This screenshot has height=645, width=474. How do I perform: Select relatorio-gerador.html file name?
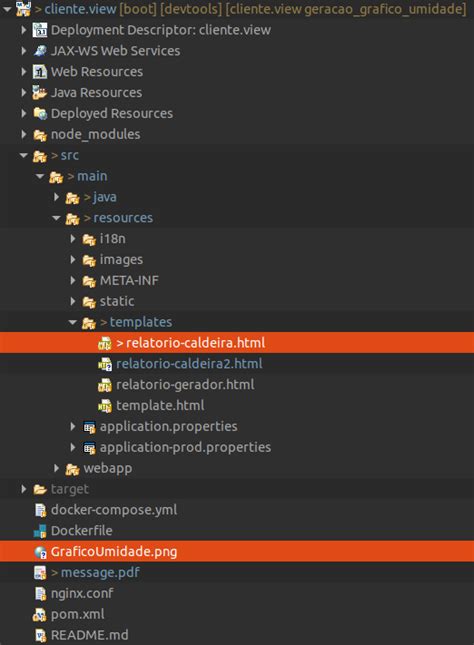(x=185, y=384)
